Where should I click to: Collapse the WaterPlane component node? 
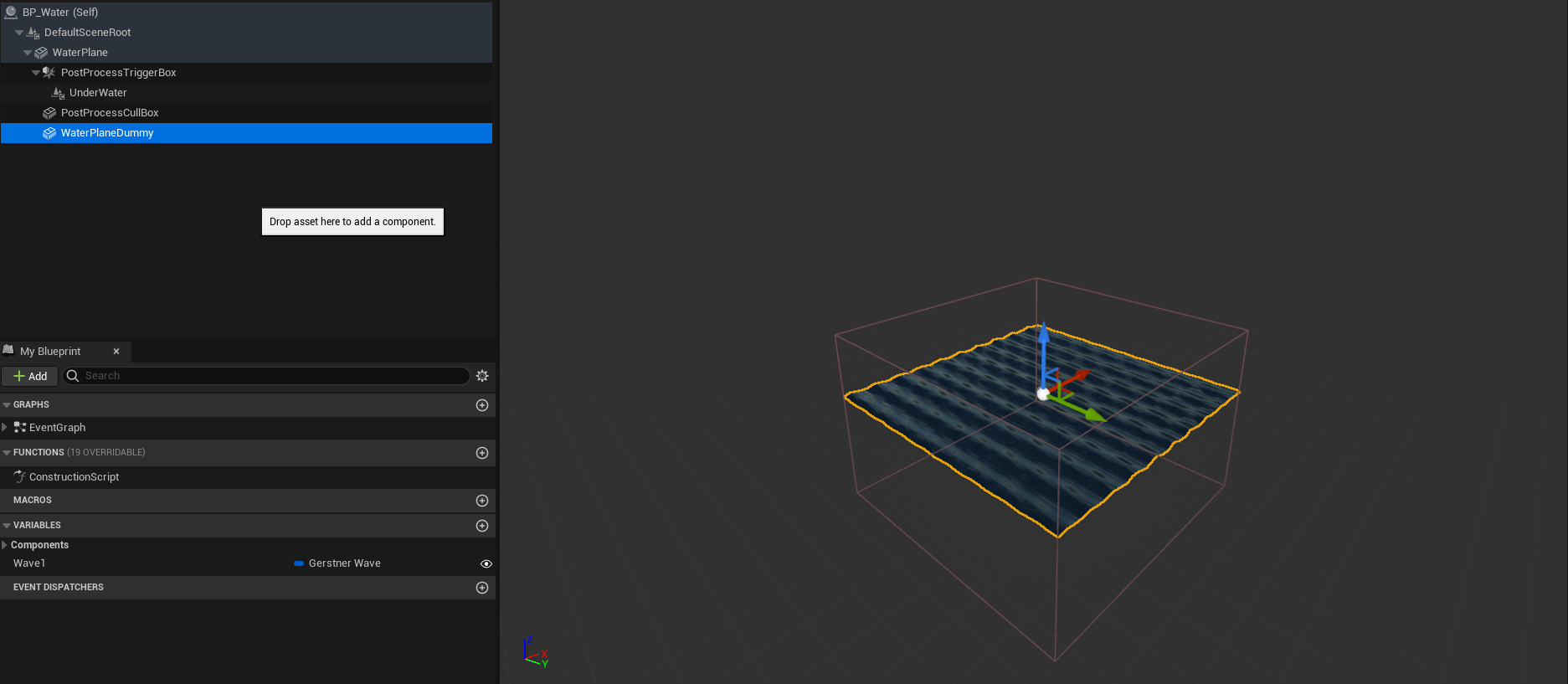(28, 53)
